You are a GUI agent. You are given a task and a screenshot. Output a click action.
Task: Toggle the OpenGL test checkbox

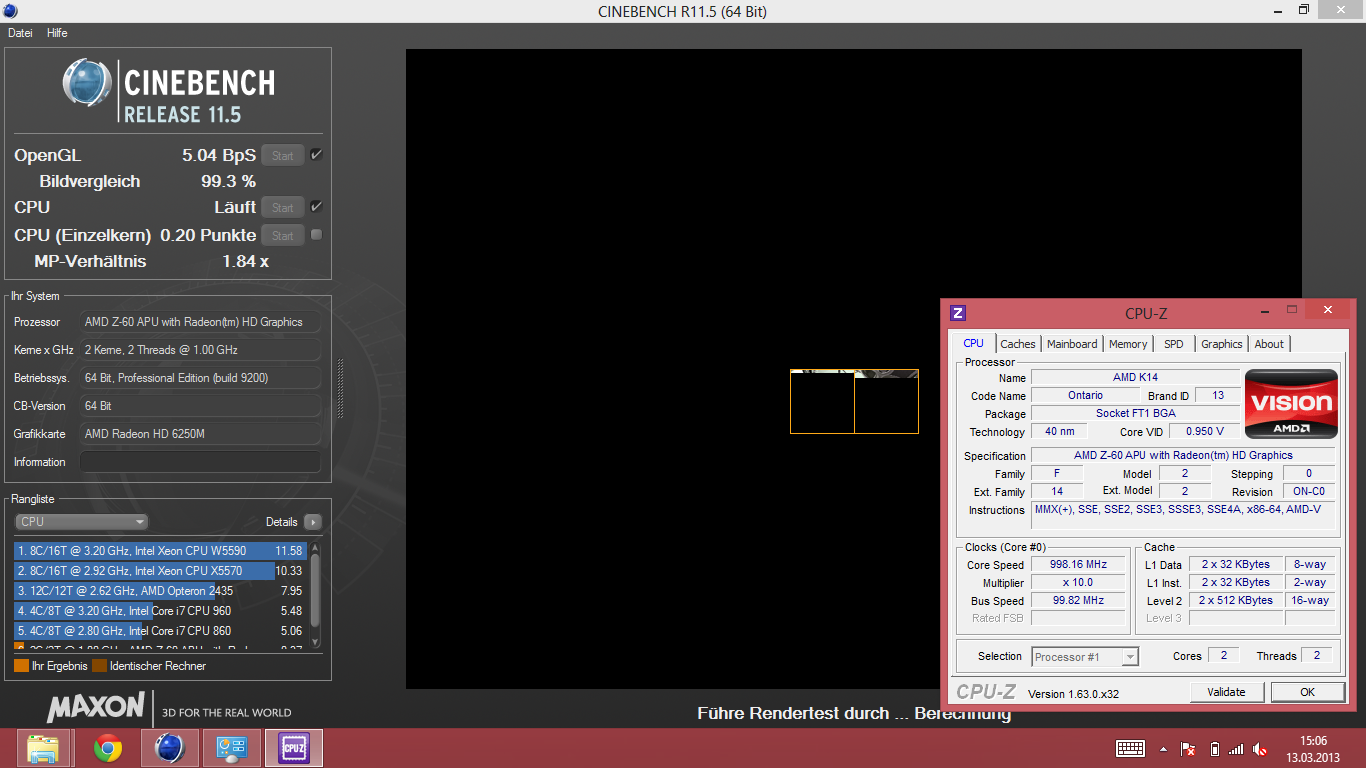(316, 154)
